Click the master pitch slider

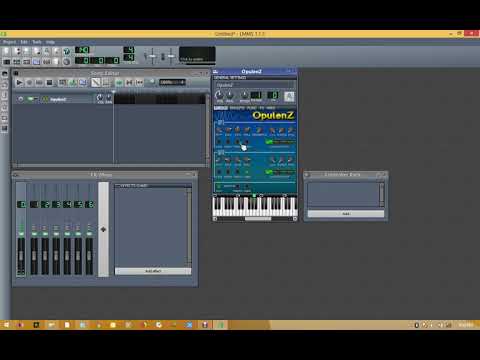click(x=170, y=56)
